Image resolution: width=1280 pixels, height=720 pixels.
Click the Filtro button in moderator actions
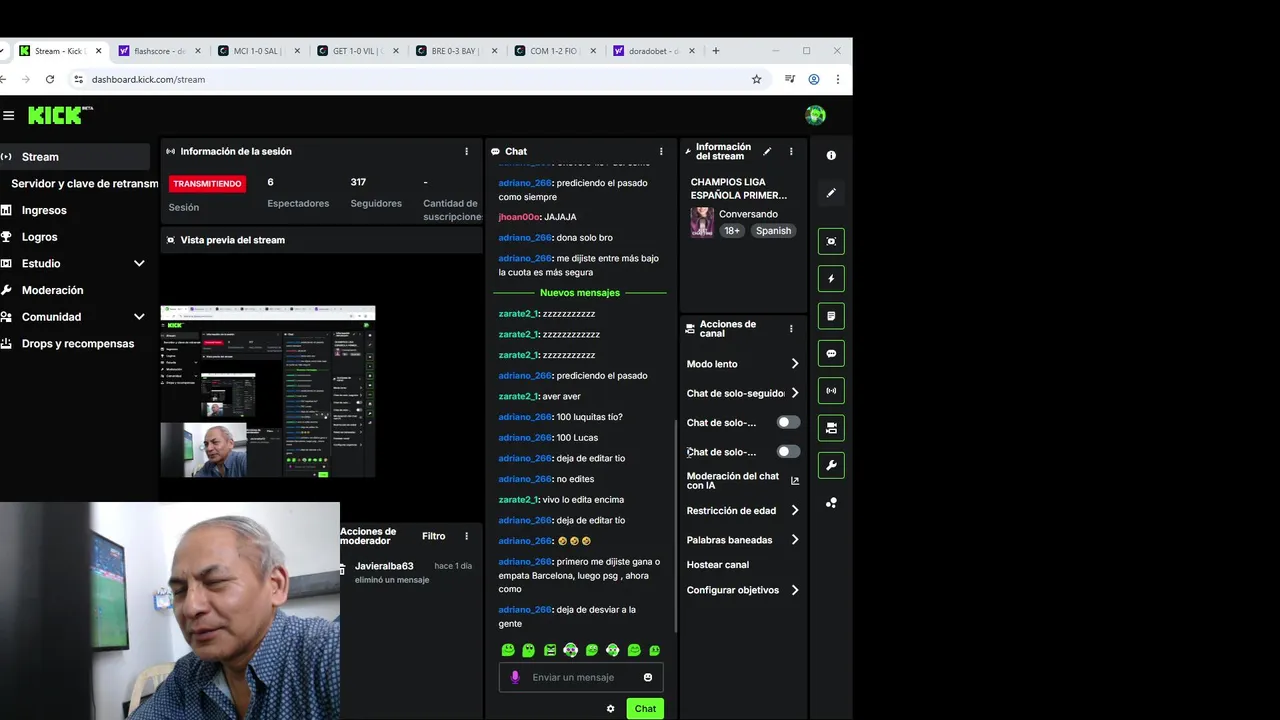(x=433, y=536)
